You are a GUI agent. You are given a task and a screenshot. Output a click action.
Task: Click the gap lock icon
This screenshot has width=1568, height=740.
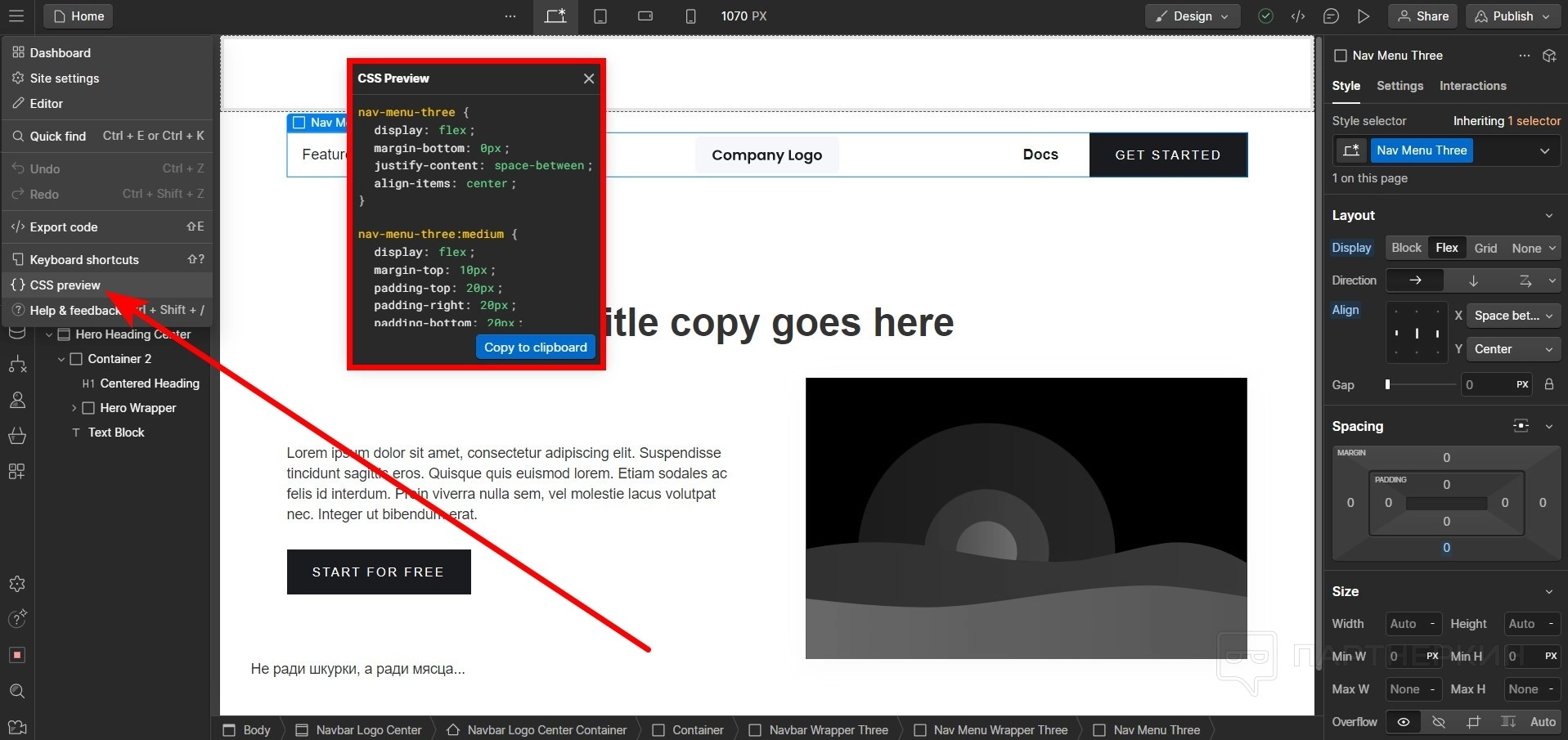point(1548,384)
